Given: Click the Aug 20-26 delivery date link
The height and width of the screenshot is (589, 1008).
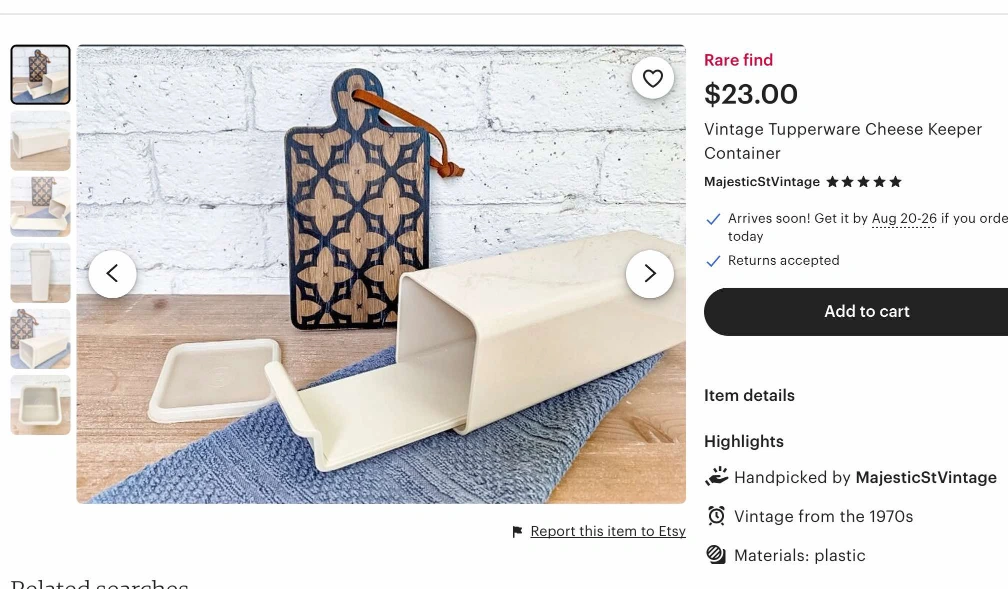Looking at the screenshot, I should pyautogui.click(x=904, y=218).
